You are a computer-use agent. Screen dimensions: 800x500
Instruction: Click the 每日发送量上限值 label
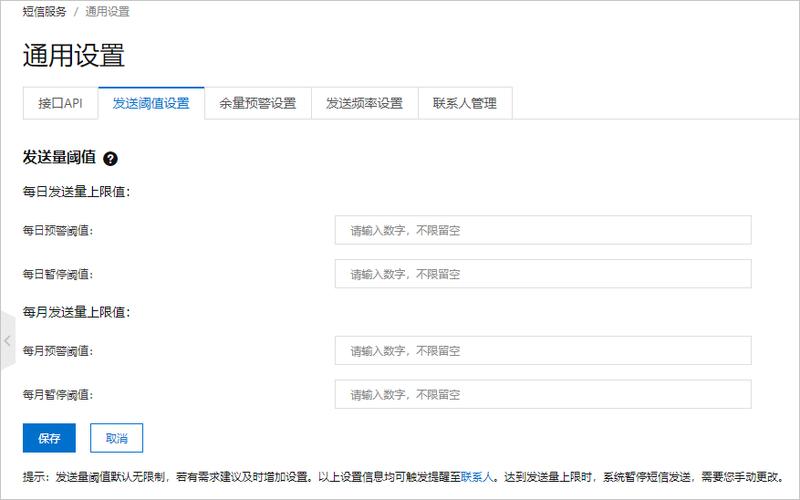[x=77, y=192]
